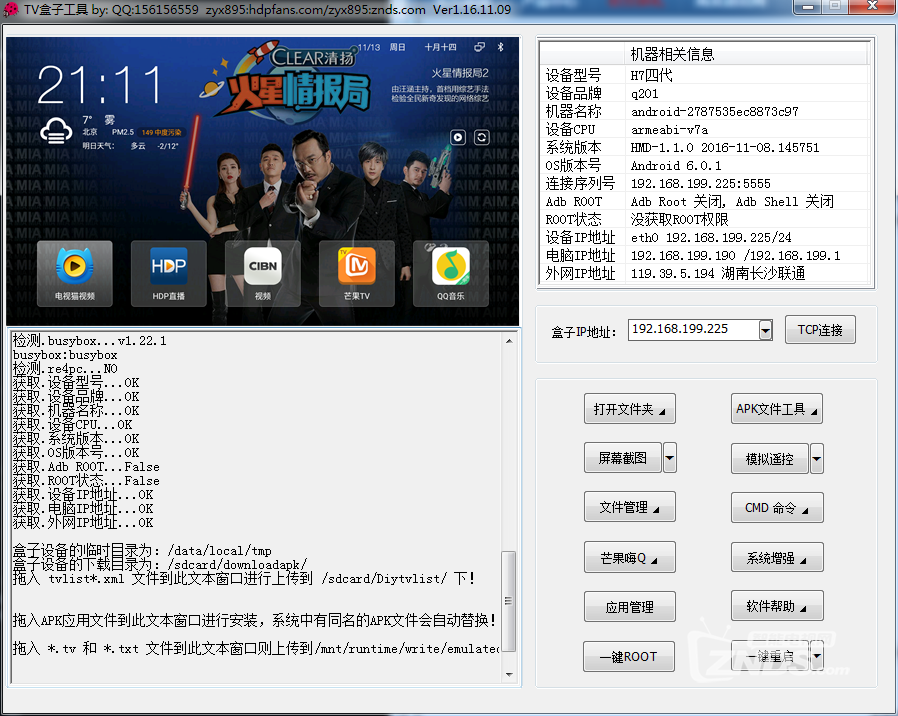Click the 应用管理 button
Image resolution: width=898 pixels, height=716 pixels.
629,607
